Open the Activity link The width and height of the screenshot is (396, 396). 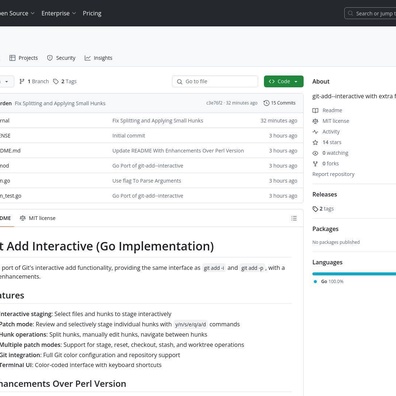(x=331, y=132)
